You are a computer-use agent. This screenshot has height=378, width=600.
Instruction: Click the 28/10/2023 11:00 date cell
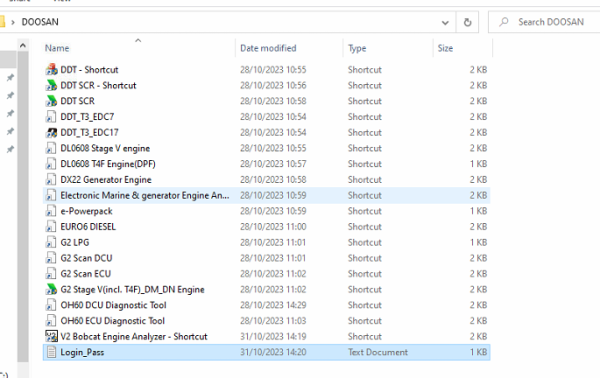point(273,226)
